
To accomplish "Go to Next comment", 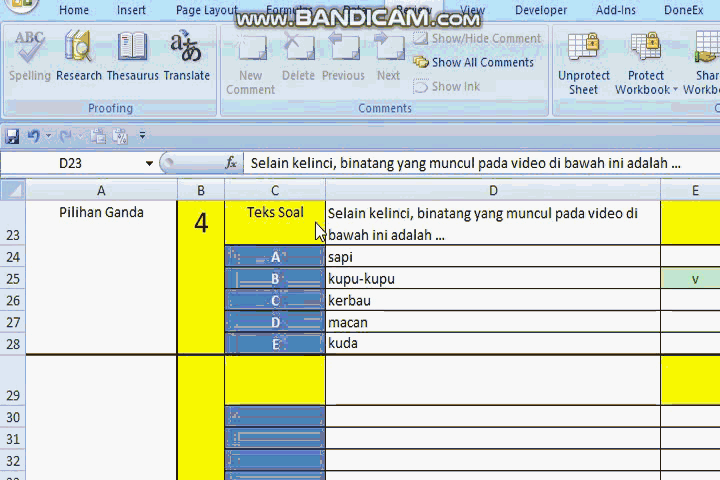I will coord(388,56).
